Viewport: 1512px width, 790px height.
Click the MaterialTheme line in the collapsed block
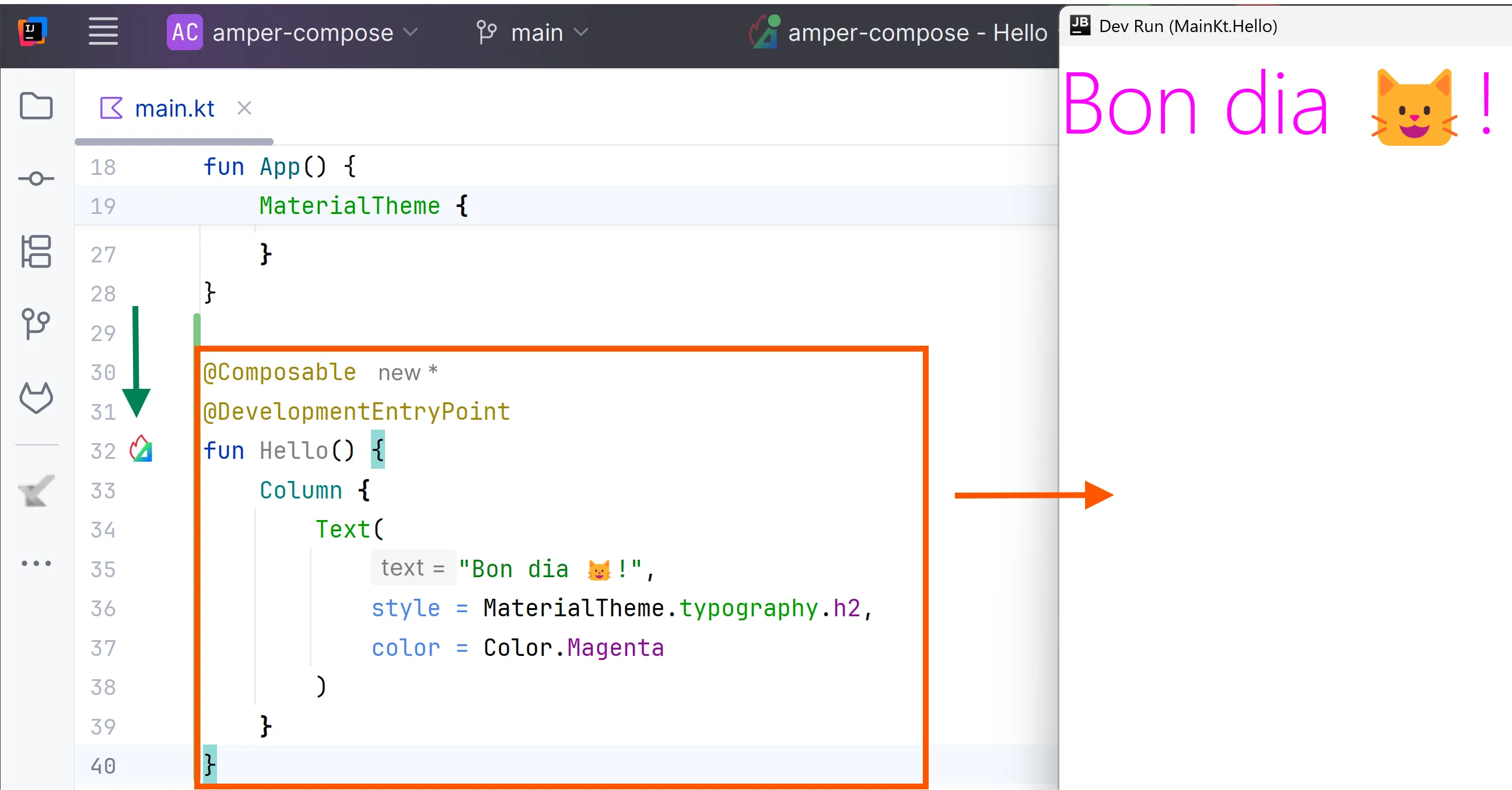(x=350, y=206)
